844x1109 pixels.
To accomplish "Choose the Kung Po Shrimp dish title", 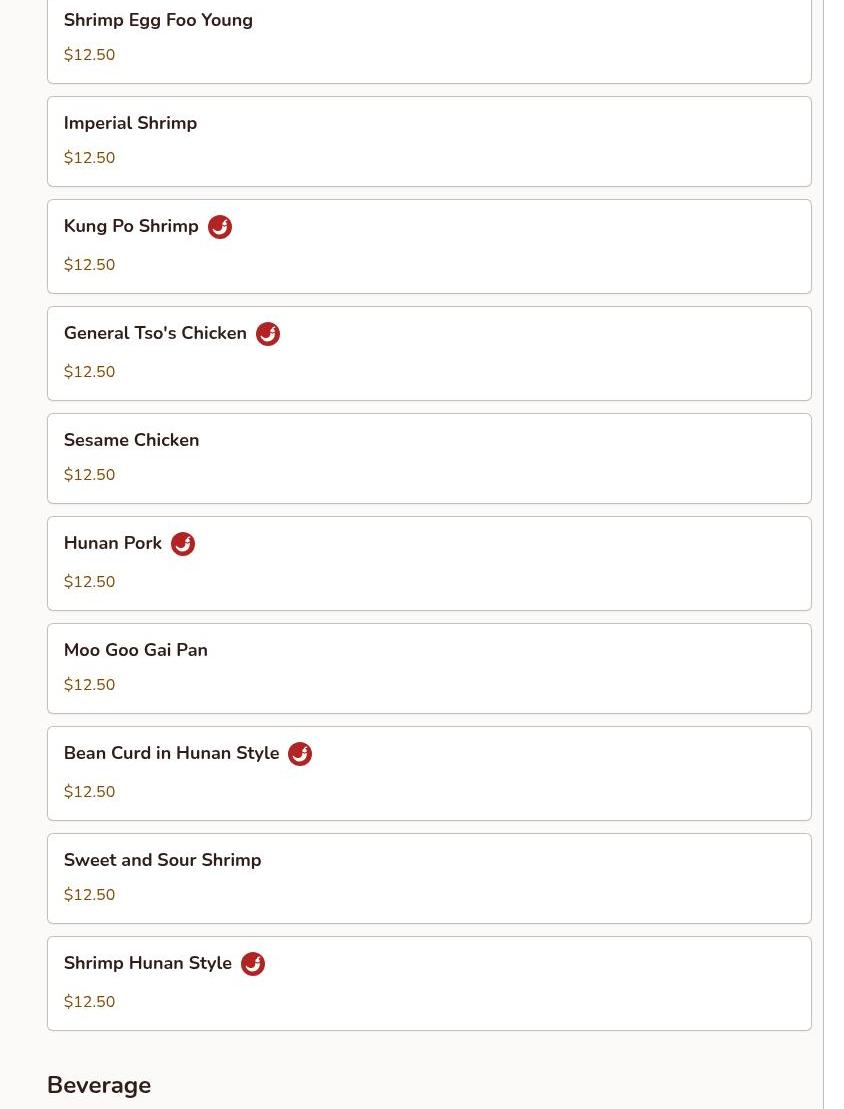I will [131, 226].
